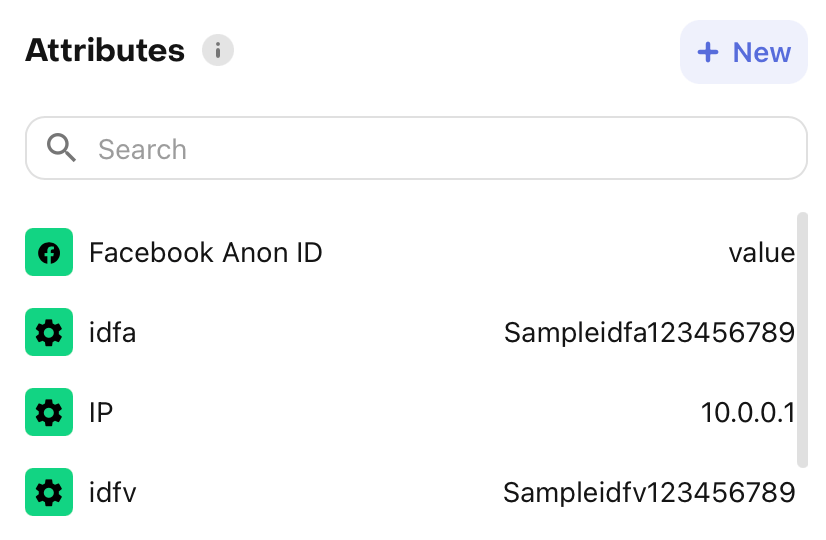Click the magnifying glass search icon
This screenshot has height=540, width=826.
pyautogui.click(x=62, y=149)
